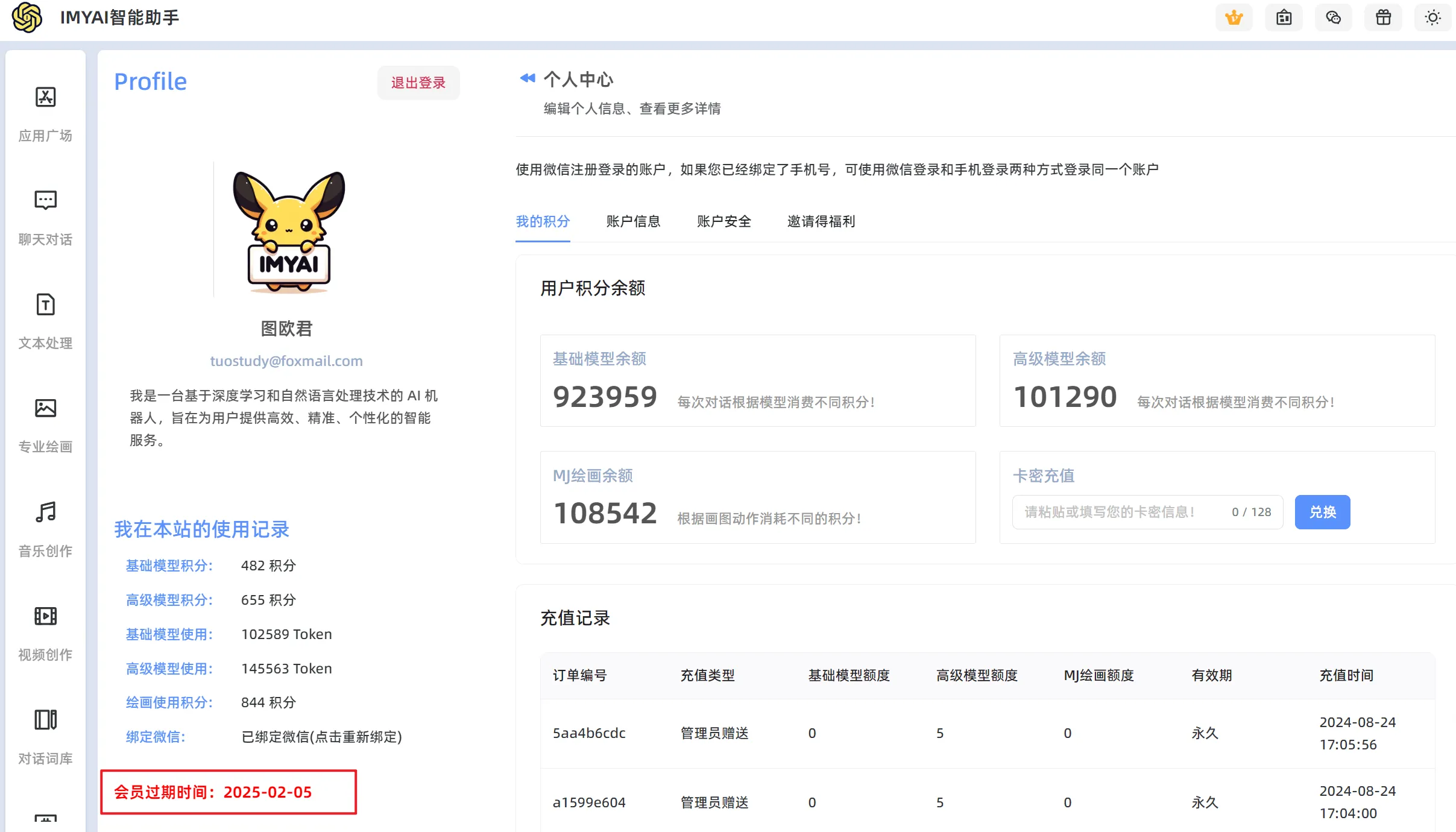
Task: Open the calendar sign-in icon
Action: [x=1284, y=17]
